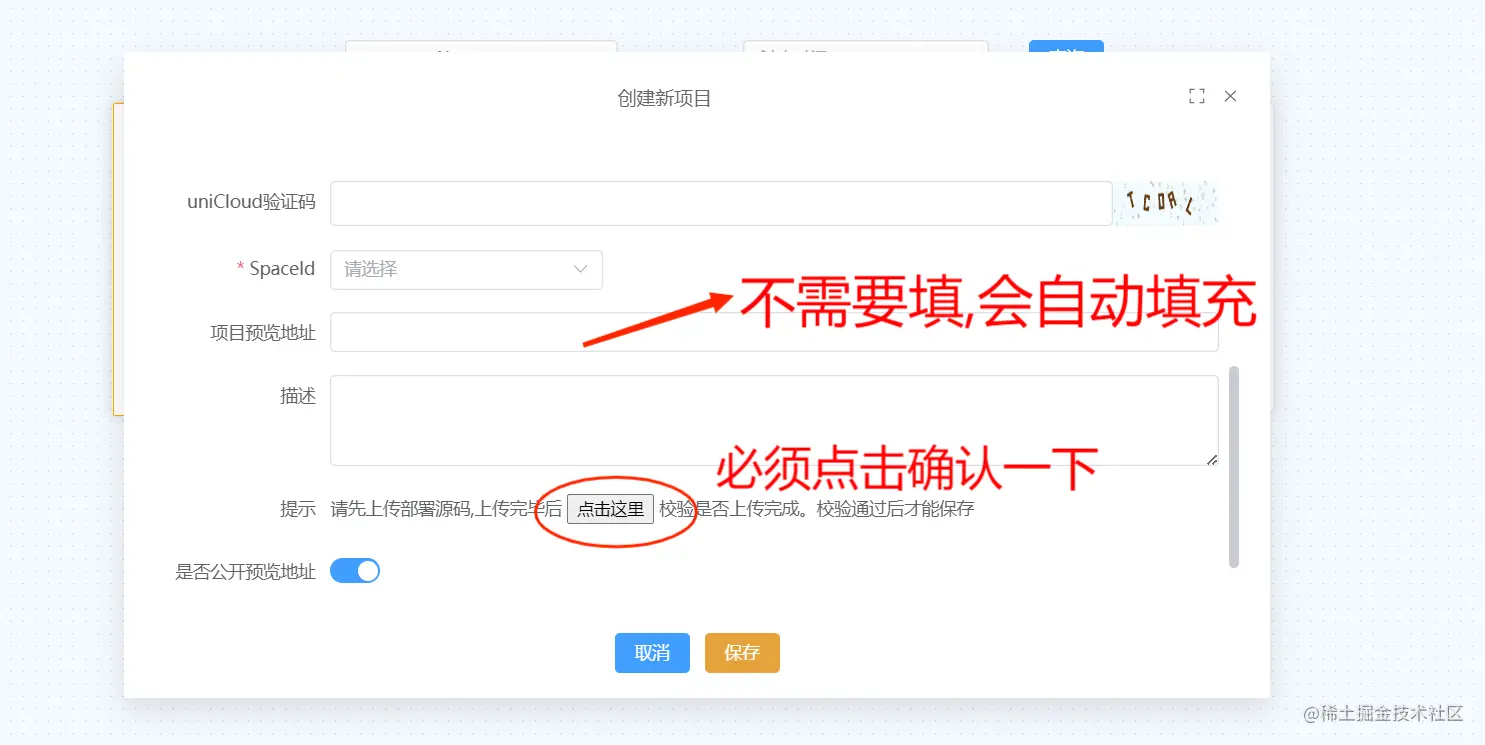Turn off public preview address switch

coord(355,570)
